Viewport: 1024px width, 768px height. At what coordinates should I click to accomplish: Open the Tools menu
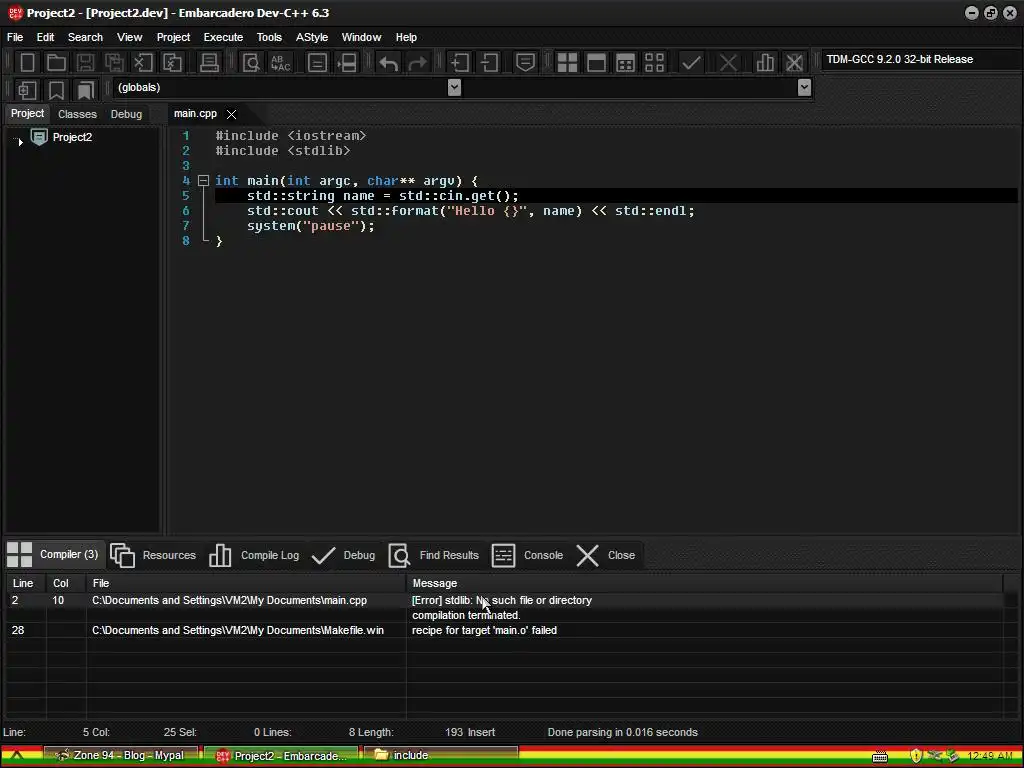coord(269,37)
